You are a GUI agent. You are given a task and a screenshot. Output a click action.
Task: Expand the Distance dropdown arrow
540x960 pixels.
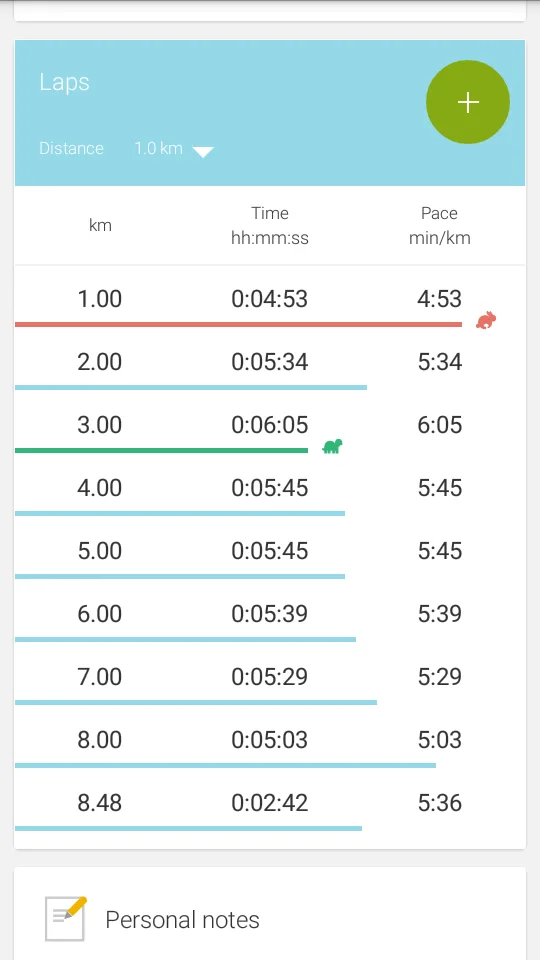pos(203,151)
